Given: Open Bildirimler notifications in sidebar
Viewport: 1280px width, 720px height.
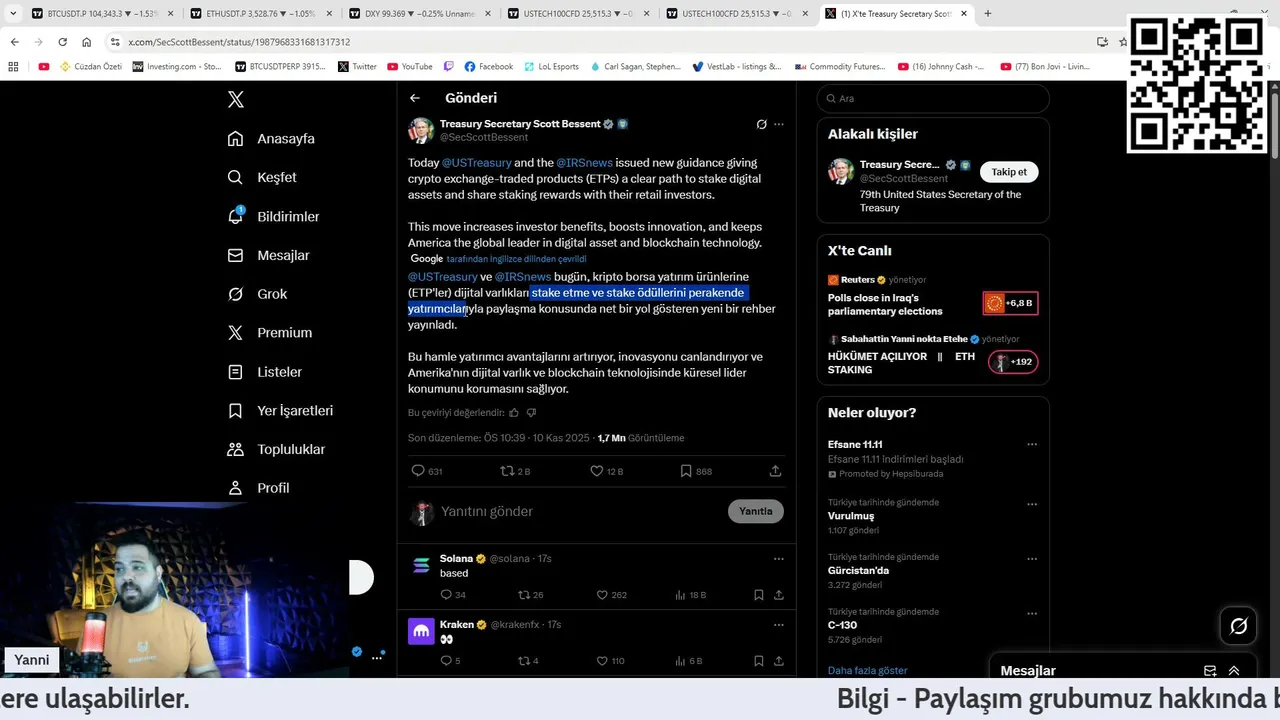Looking at the screenshot, I should (x=273, y=216).
